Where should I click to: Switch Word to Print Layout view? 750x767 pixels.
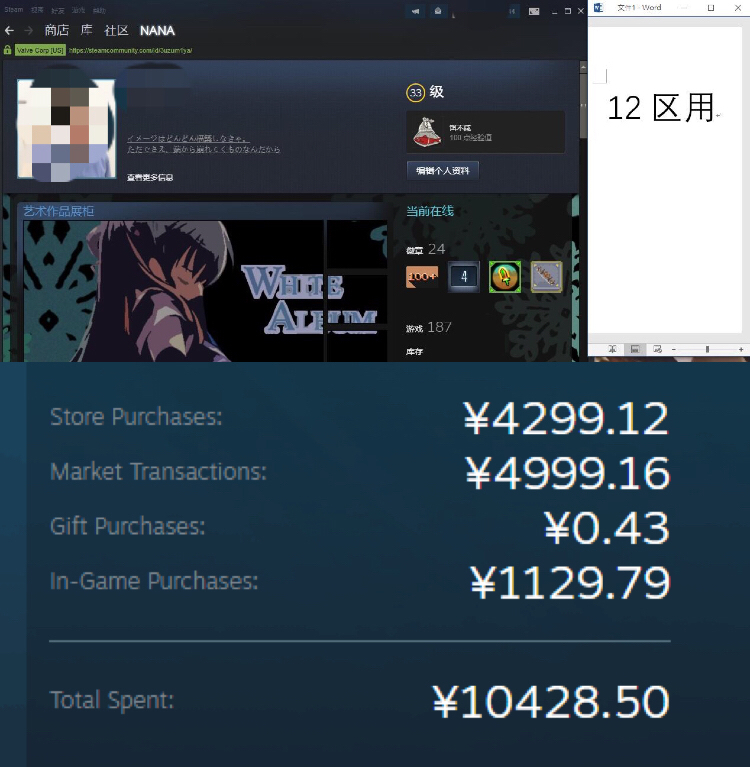coord(635,349)
